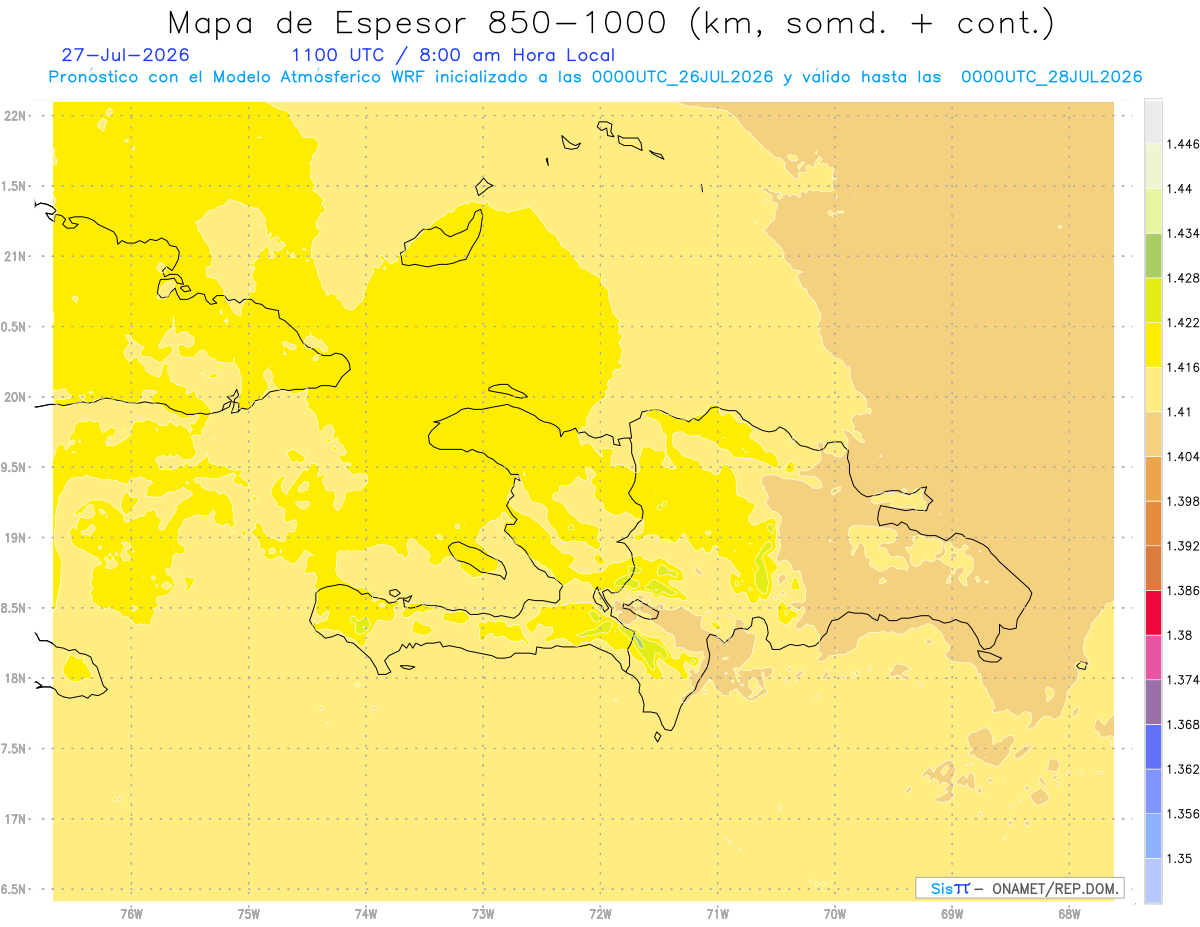
Task: Choose the pale yellow 1.41–1.416 swatch
Action: [1153, 389]
